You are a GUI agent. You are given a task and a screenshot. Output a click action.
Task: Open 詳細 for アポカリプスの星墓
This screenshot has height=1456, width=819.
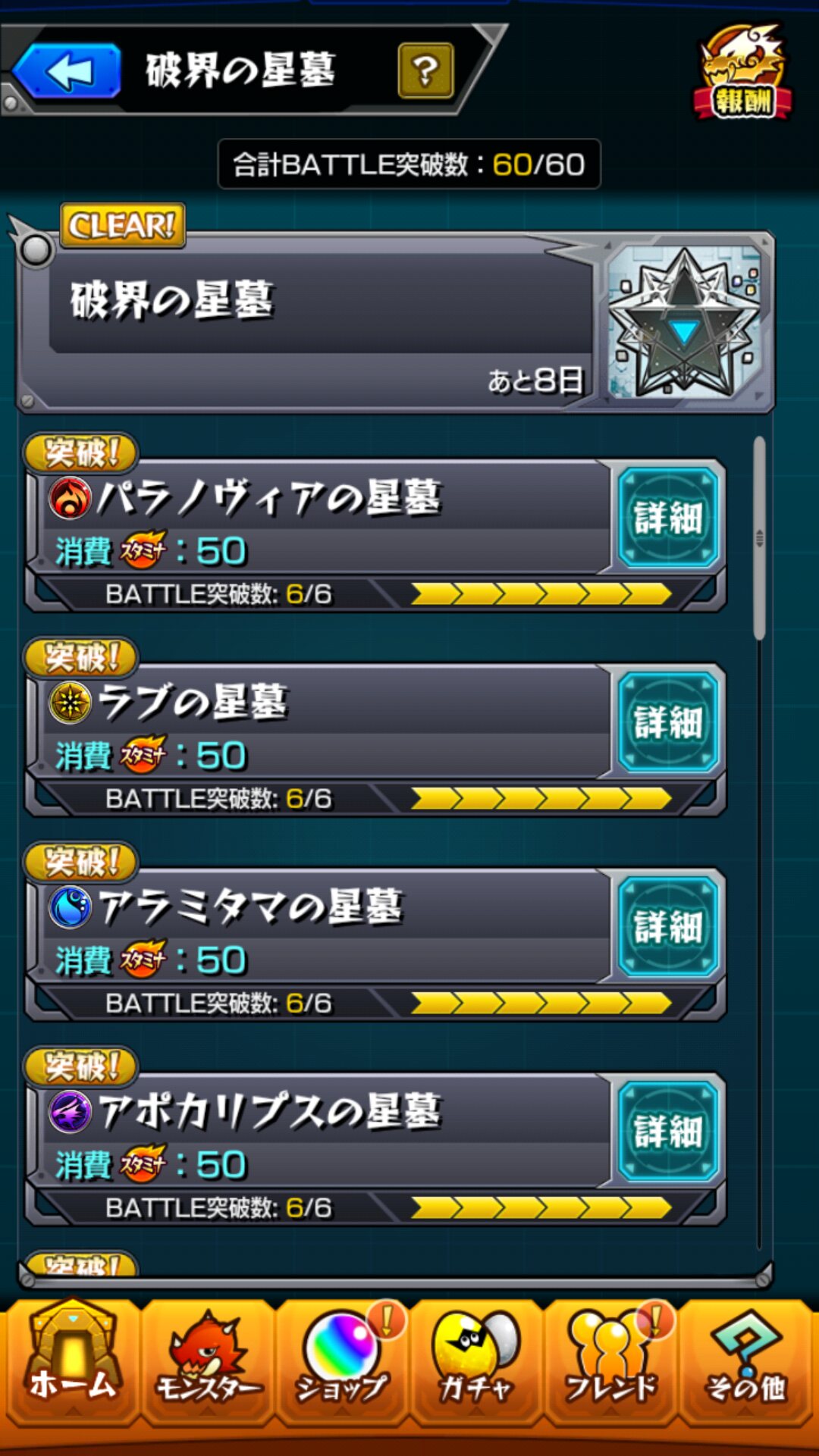click(668, 1132)
